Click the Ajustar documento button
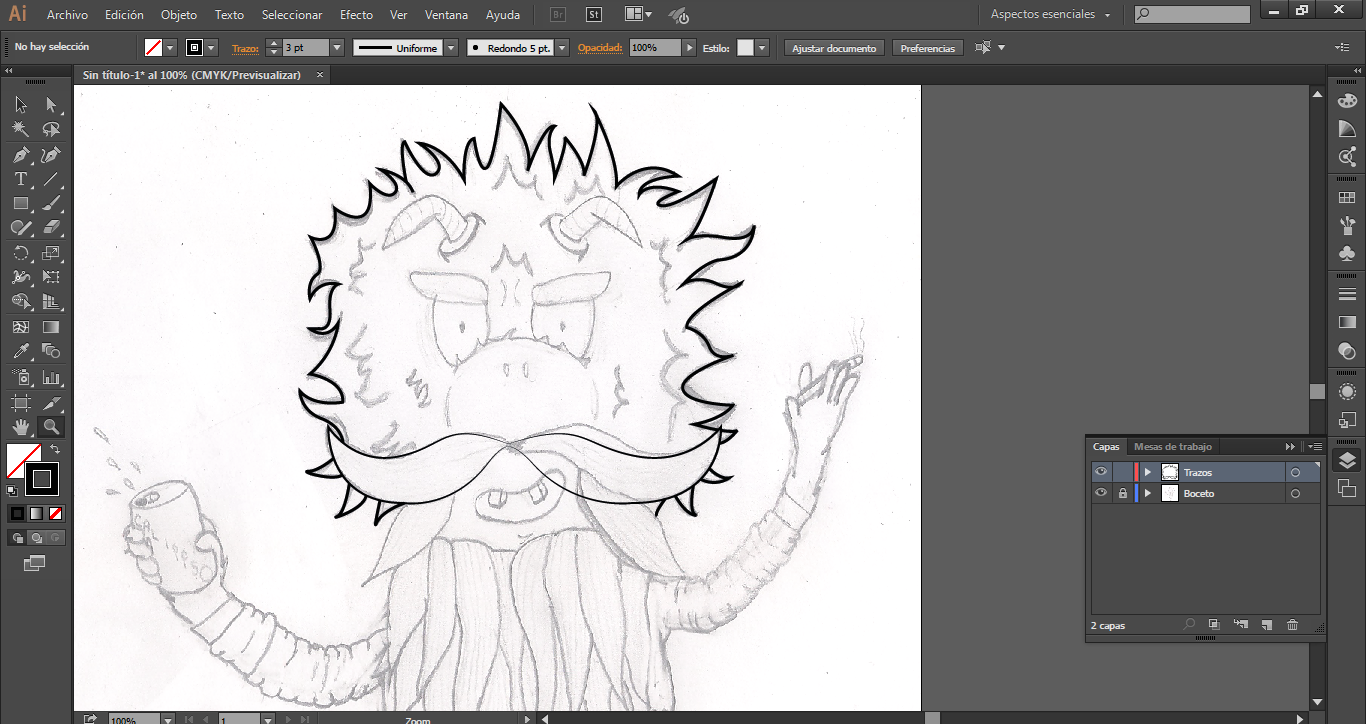Image resolution: width=1366 pixels, height=724 pixels. [834, 48]
